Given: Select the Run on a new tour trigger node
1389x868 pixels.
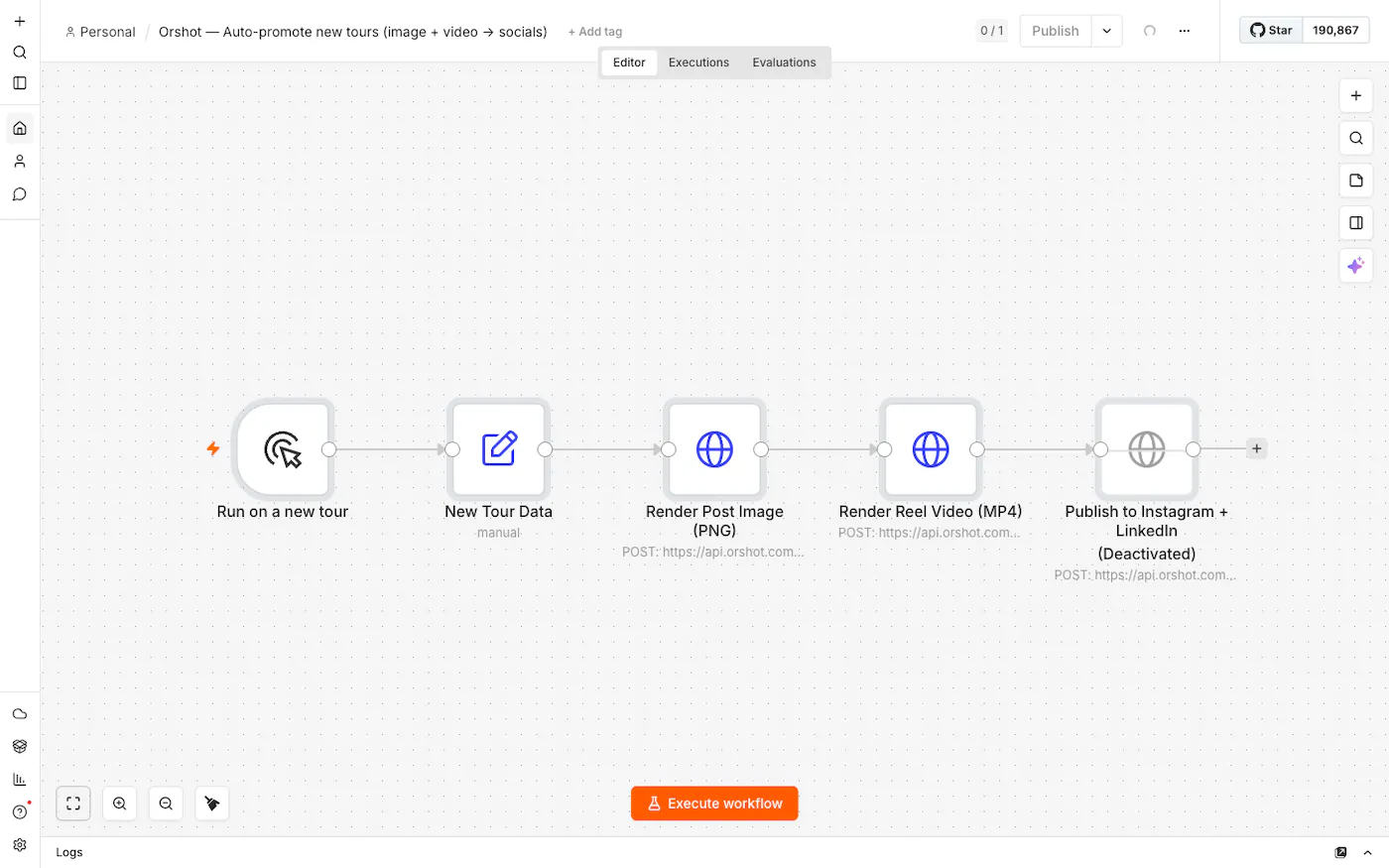Looking at the screenshot, I should pos(283,449).
